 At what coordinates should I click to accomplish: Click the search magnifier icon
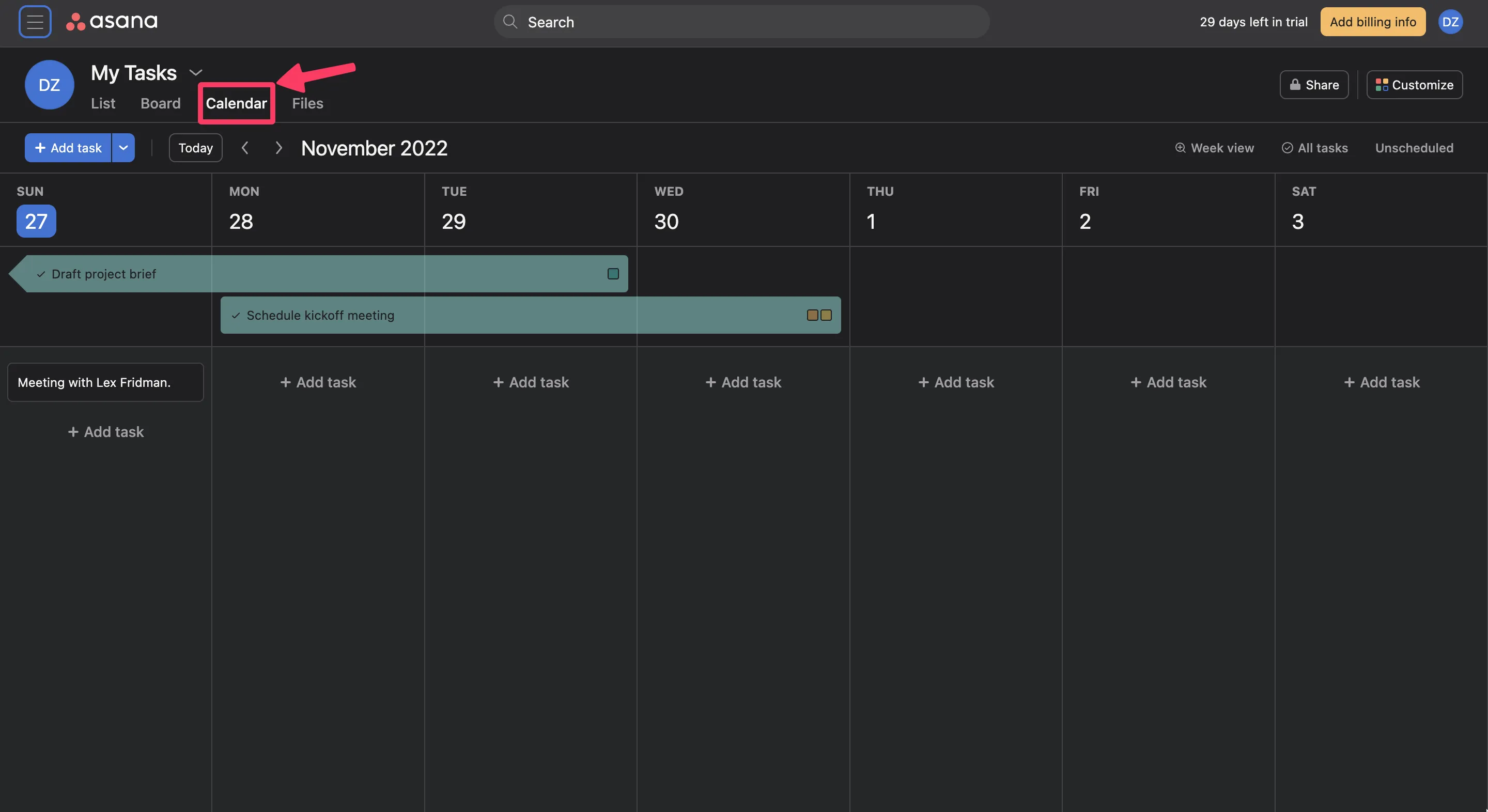(509, 22)
